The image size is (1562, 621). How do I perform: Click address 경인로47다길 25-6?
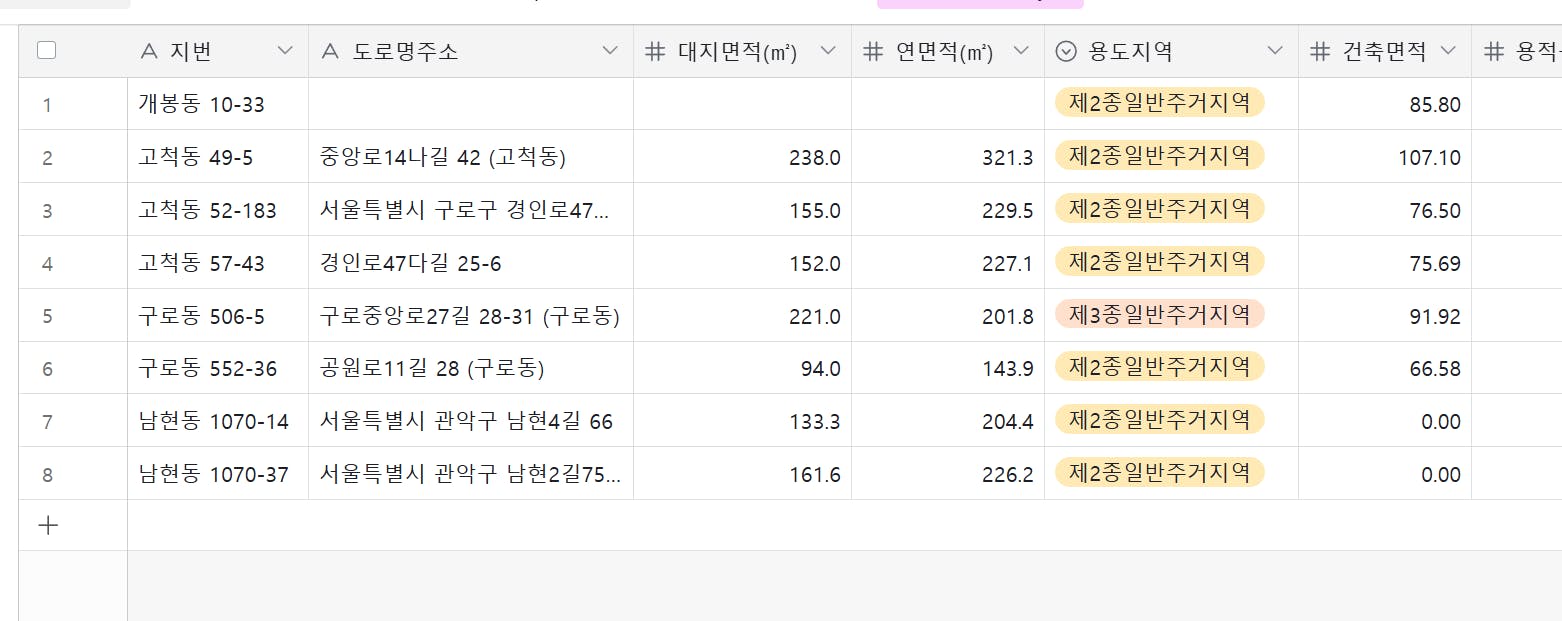point(411,263)
